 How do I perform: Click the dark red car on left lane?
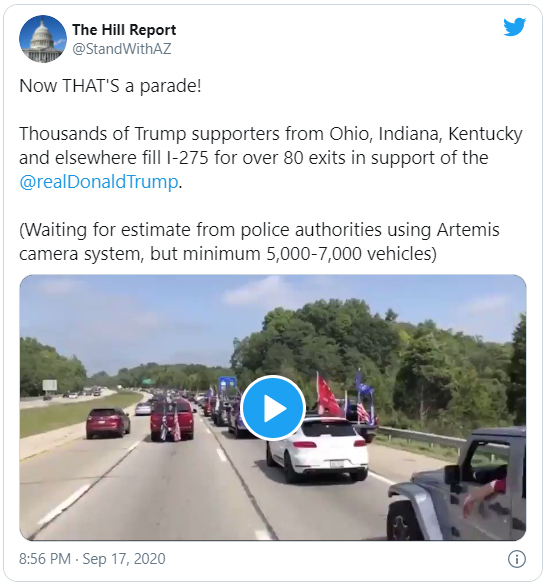[x=108, y=423]
